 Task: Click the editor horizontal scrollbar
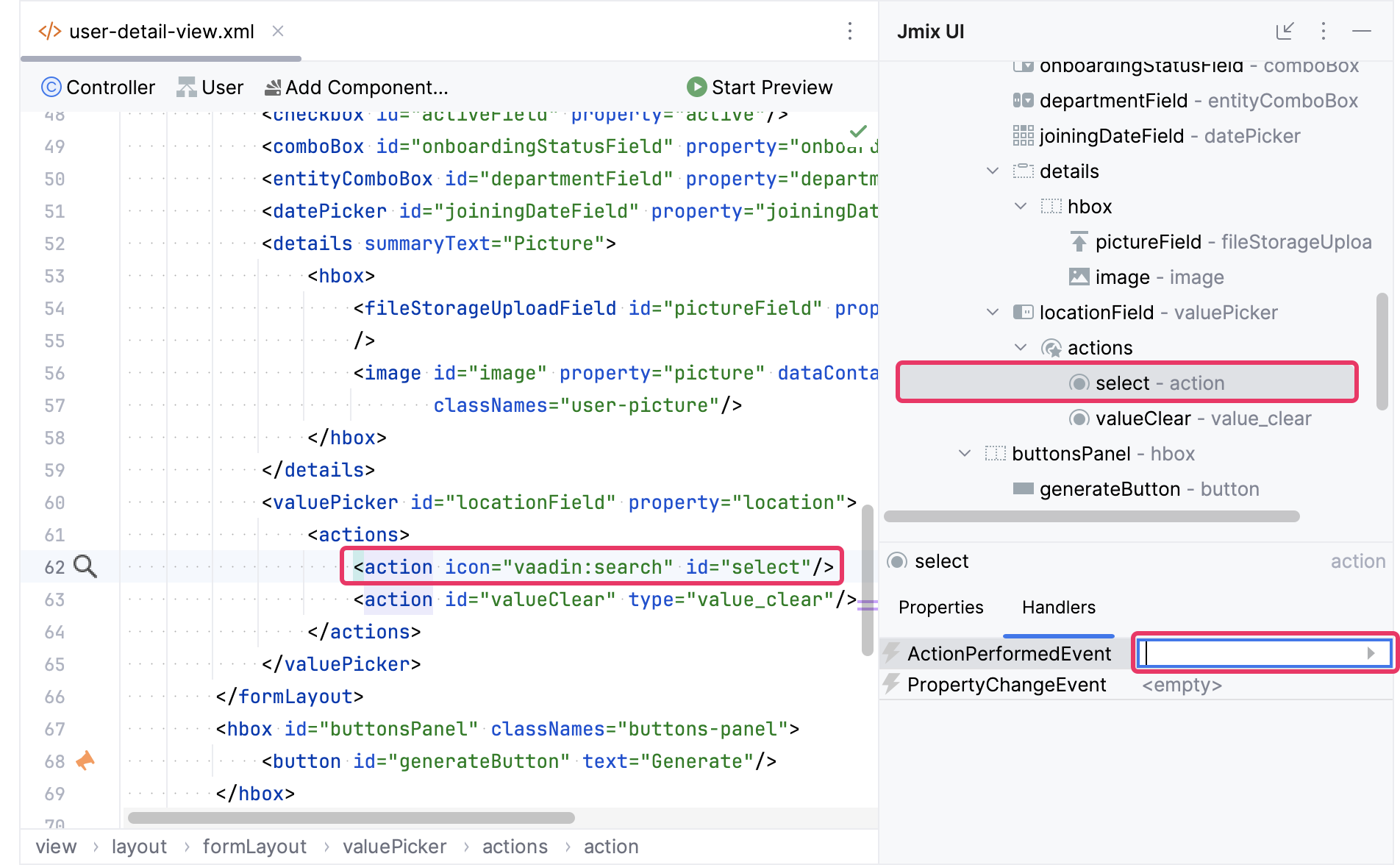pyautogui.click(x=351, y=818)
